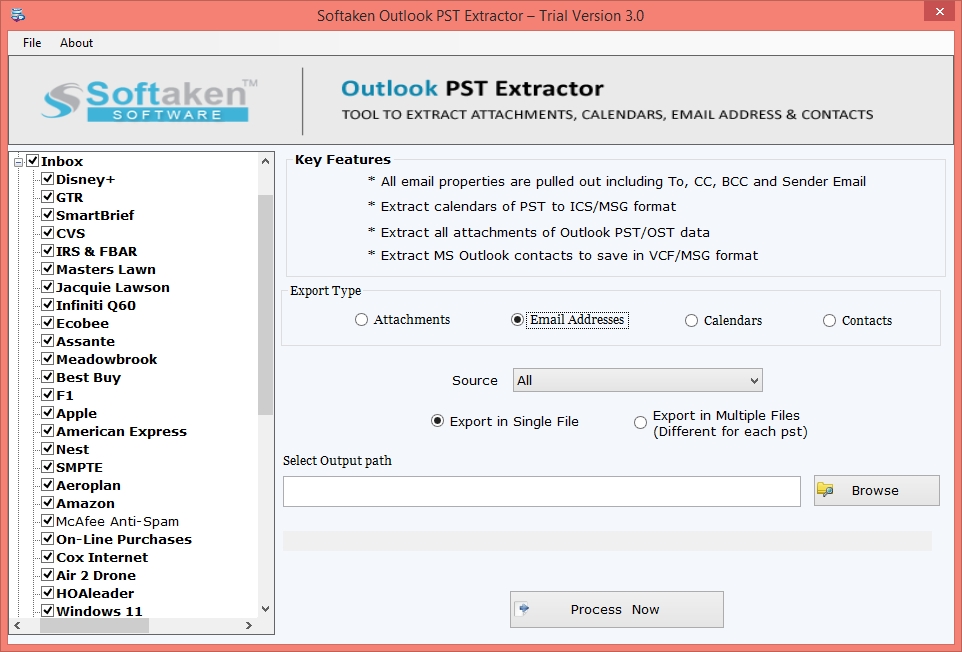Toggle the Windows 11 folder selection

point(46,611)
